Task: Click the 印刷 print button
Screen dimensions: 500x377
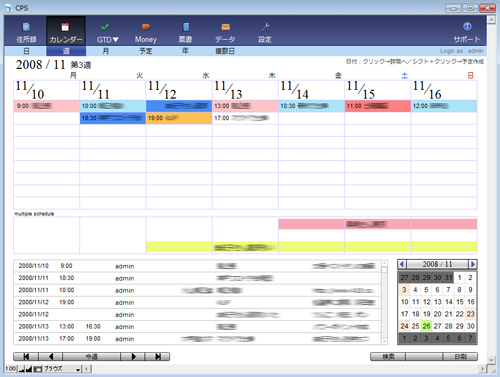Action: tap(460, 357)
